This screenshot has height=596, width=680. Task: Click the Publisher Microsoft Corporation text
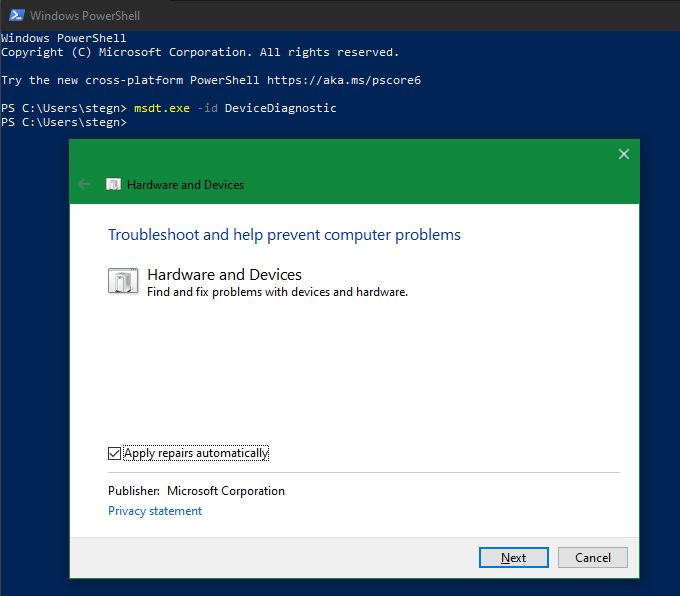pos(196,491)
